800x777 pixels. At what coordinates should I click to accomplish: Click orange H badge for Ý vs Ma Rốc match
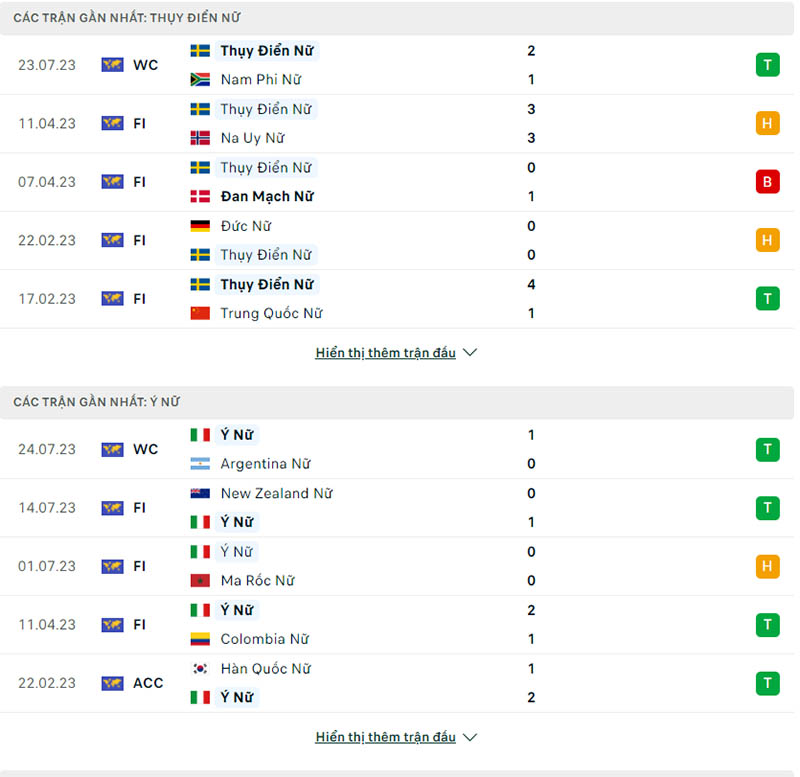tap(767, 566)
